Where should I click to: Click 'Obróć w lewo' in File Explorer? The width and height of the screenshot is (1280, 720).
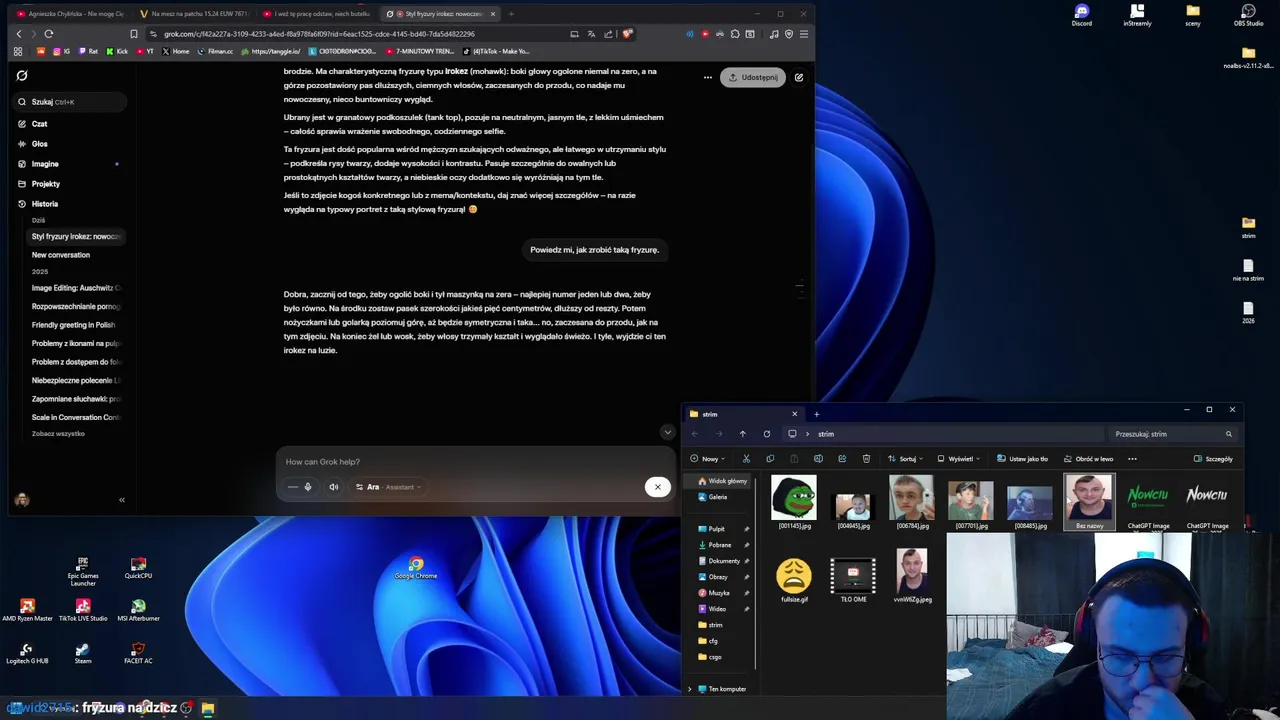[x=1088, y=459]
